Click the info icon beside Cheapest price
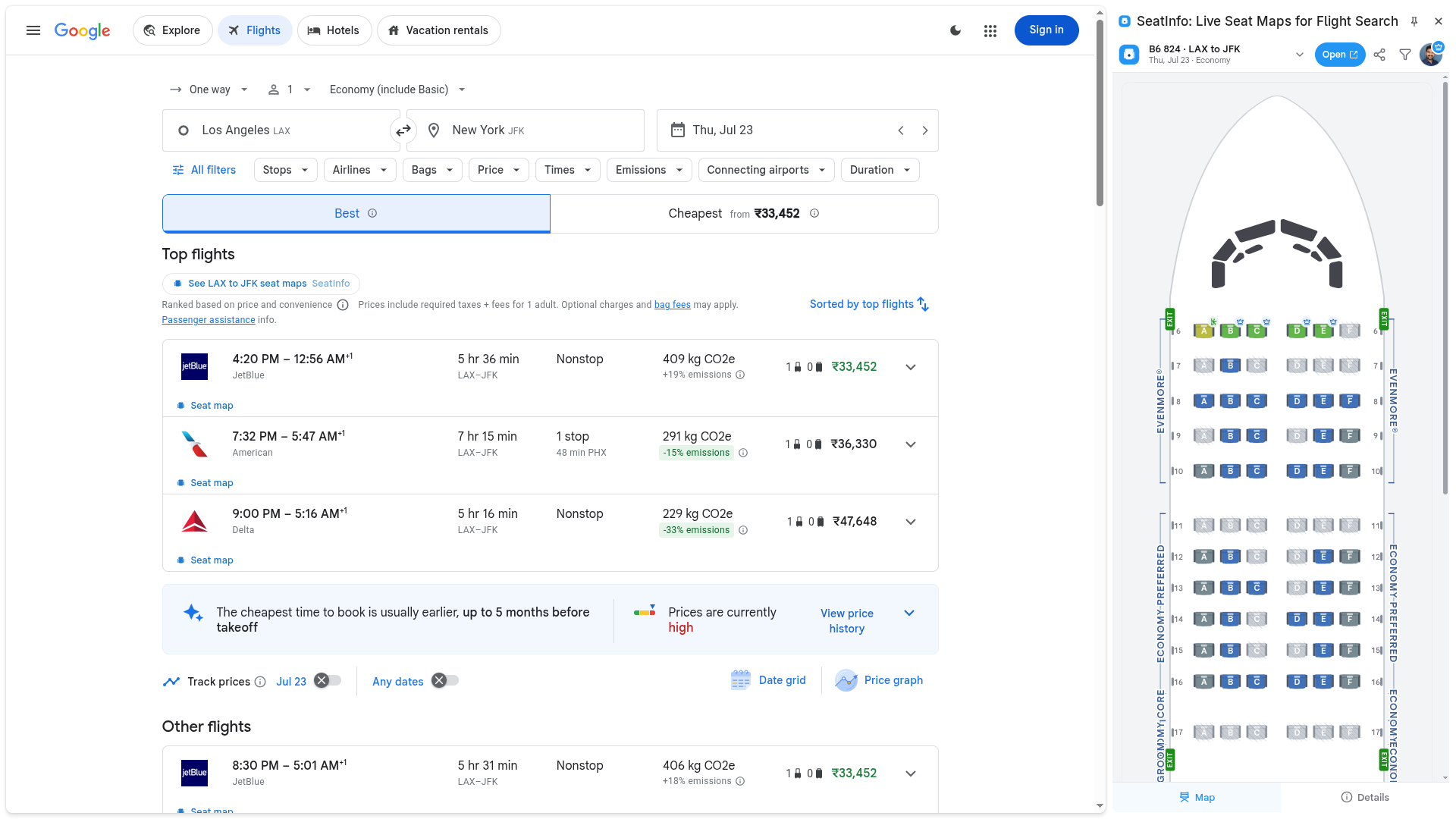 [814, 213]
